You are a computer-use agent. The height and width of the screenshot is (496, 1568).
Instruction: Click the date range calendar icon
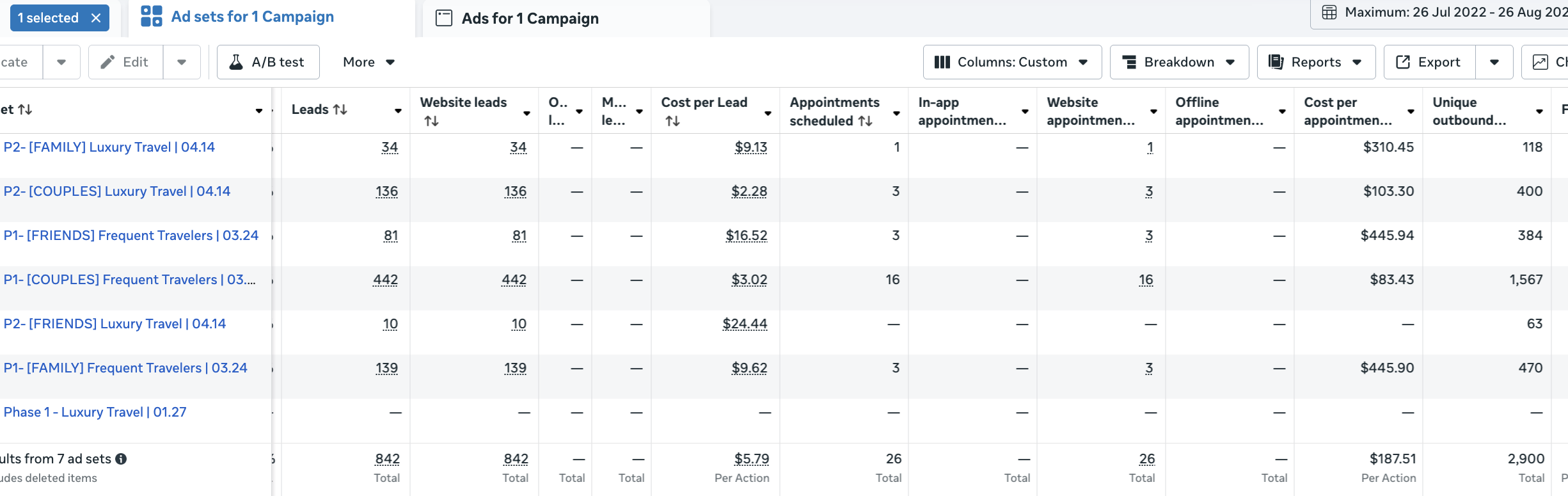tap(1329, 13)
